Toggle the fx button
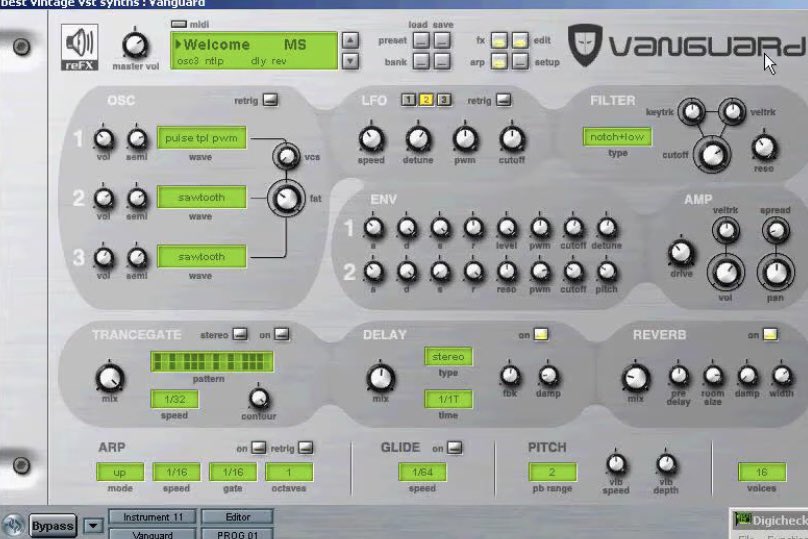The image size is (808, 539). coord(498,40)
